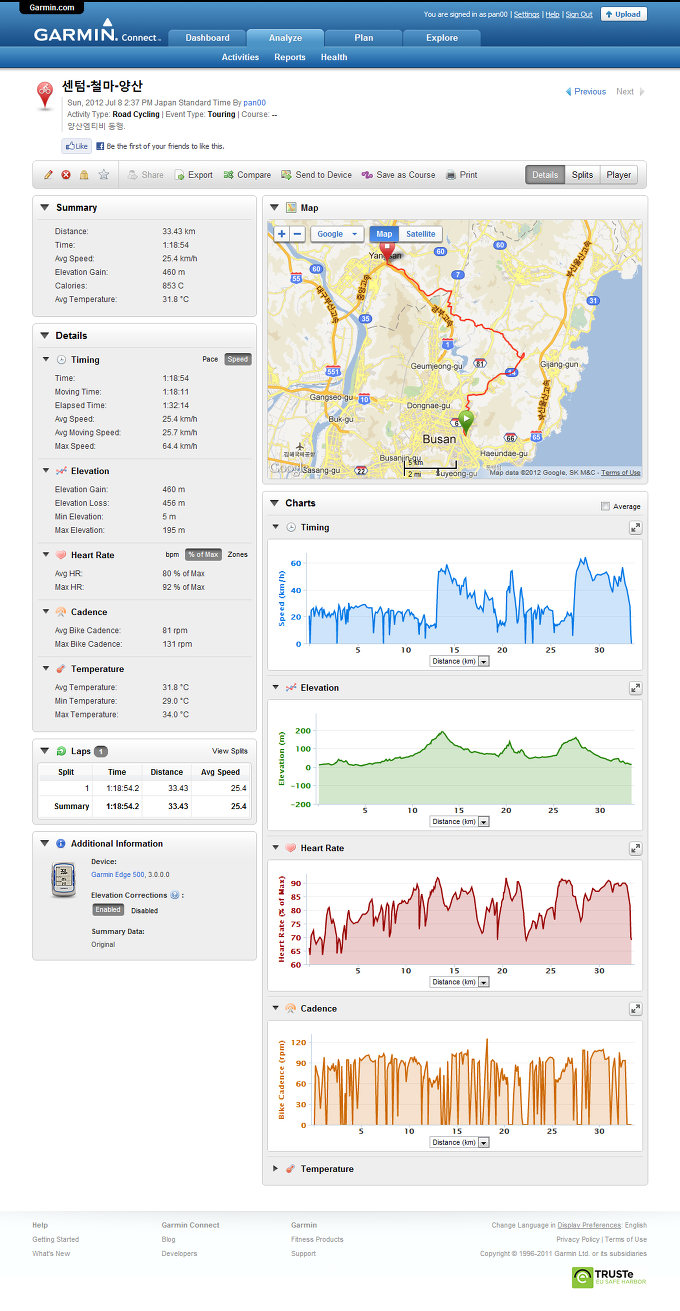Open Elevation chart Distance (km) dropdown

[459, 822]
